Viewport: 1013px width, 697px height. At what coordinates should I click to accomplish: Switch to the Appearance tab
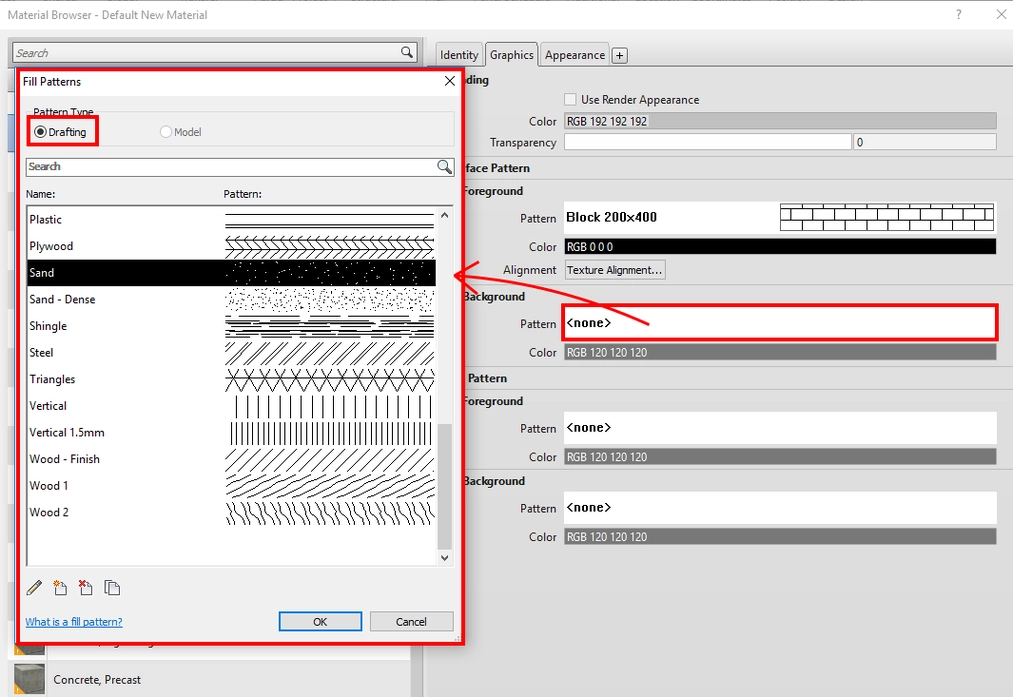click(x=574, y=54)
